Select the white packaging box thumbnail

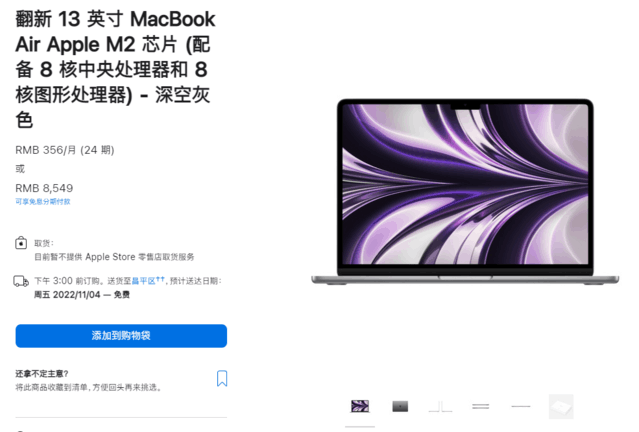coord(561,406)
